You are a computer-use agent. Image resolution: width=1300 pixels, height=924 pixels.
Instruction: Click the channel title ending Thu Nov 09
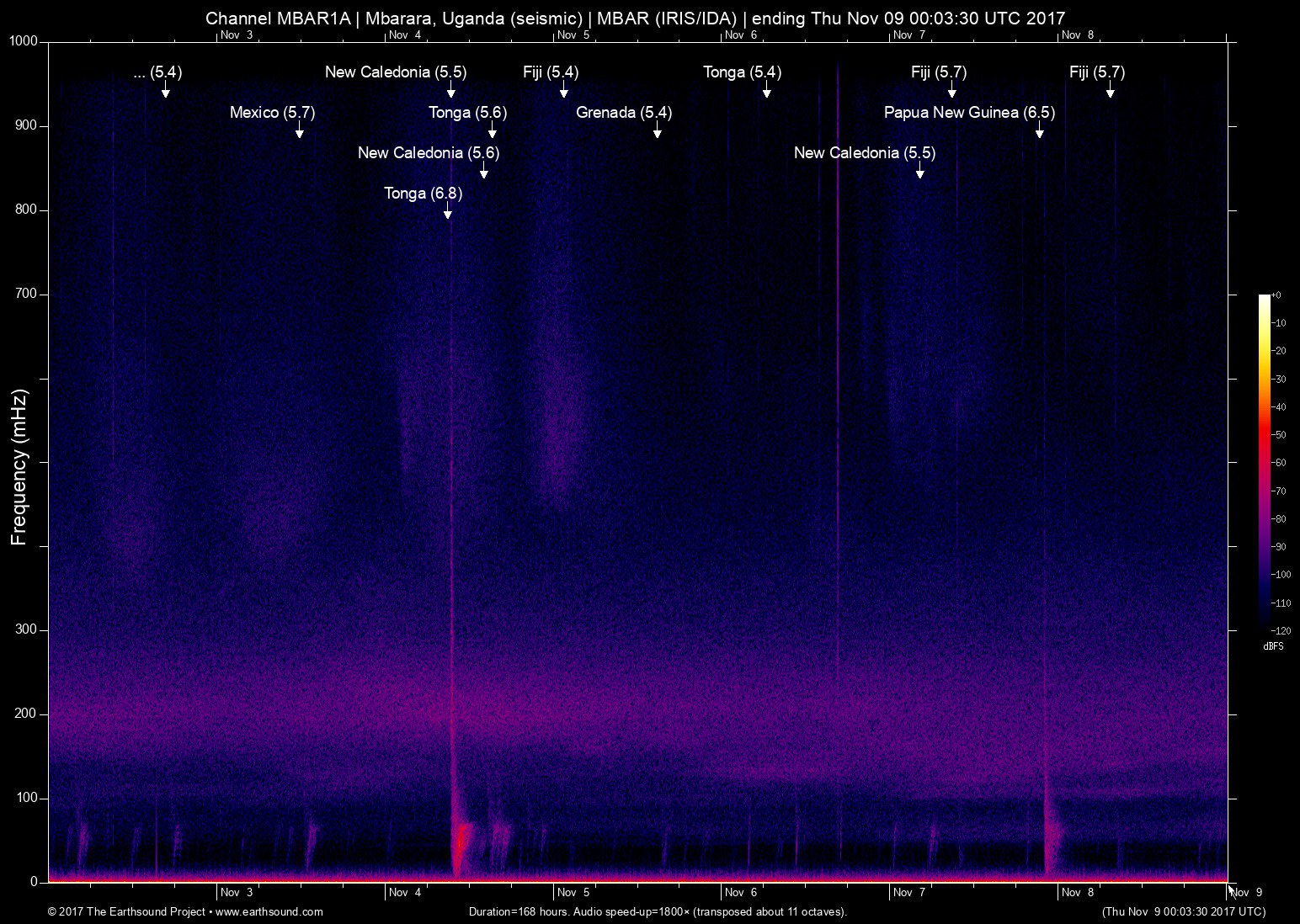(x=634, y=18)
